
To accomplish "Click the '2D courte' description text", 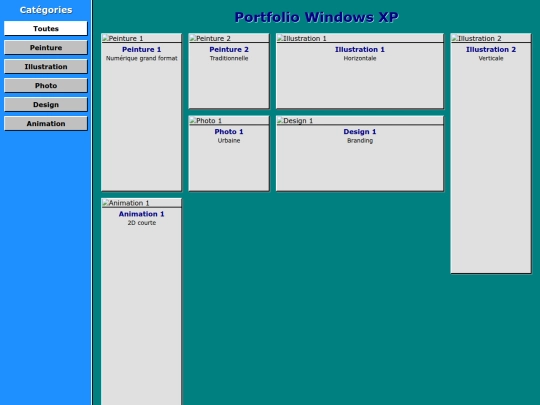I will coord(142,223).
